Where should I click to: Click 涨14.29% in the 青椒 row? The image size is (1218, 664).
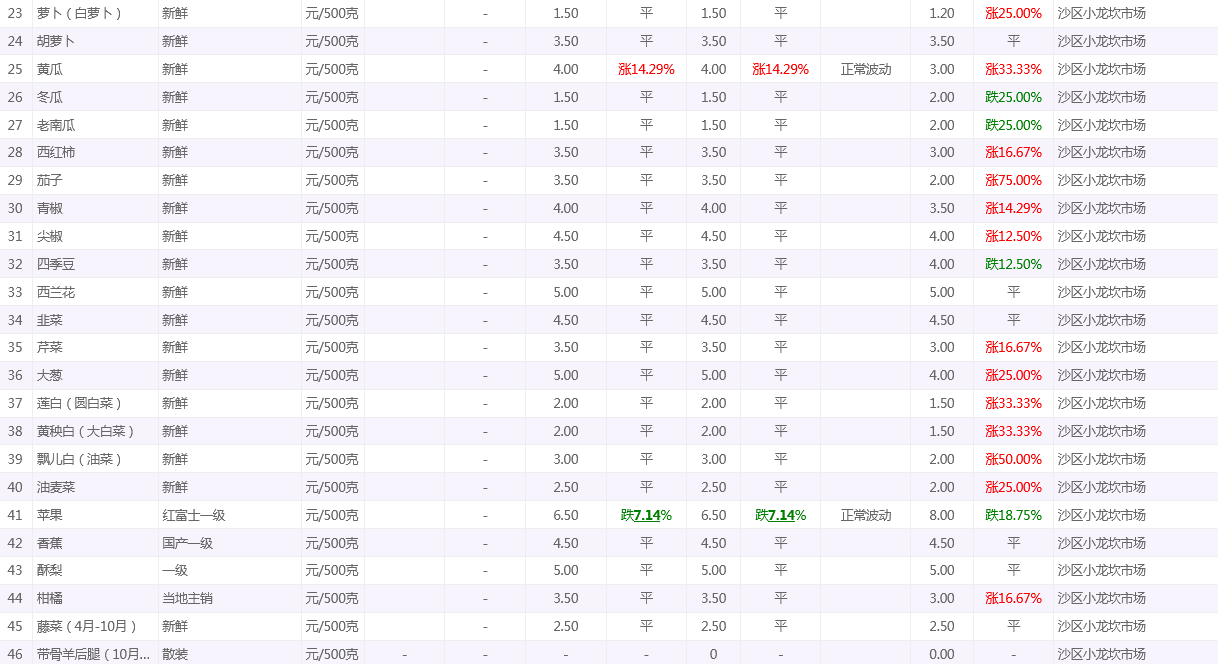1013,208
